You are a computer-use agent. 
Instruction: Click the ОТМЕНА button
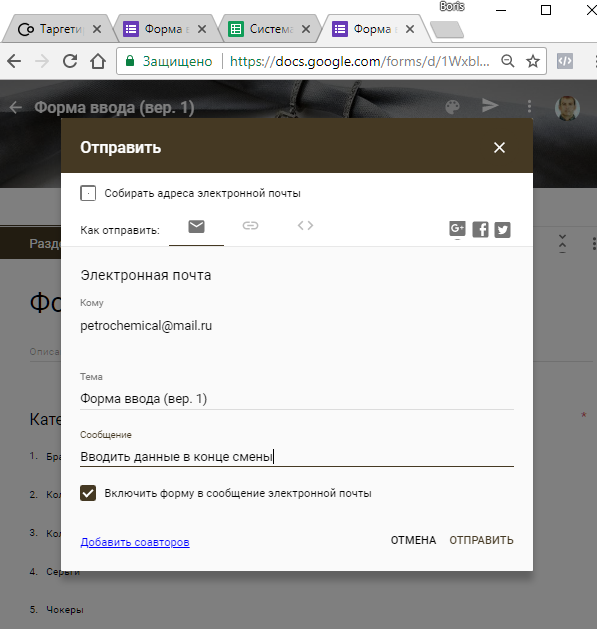coord(413,540)
